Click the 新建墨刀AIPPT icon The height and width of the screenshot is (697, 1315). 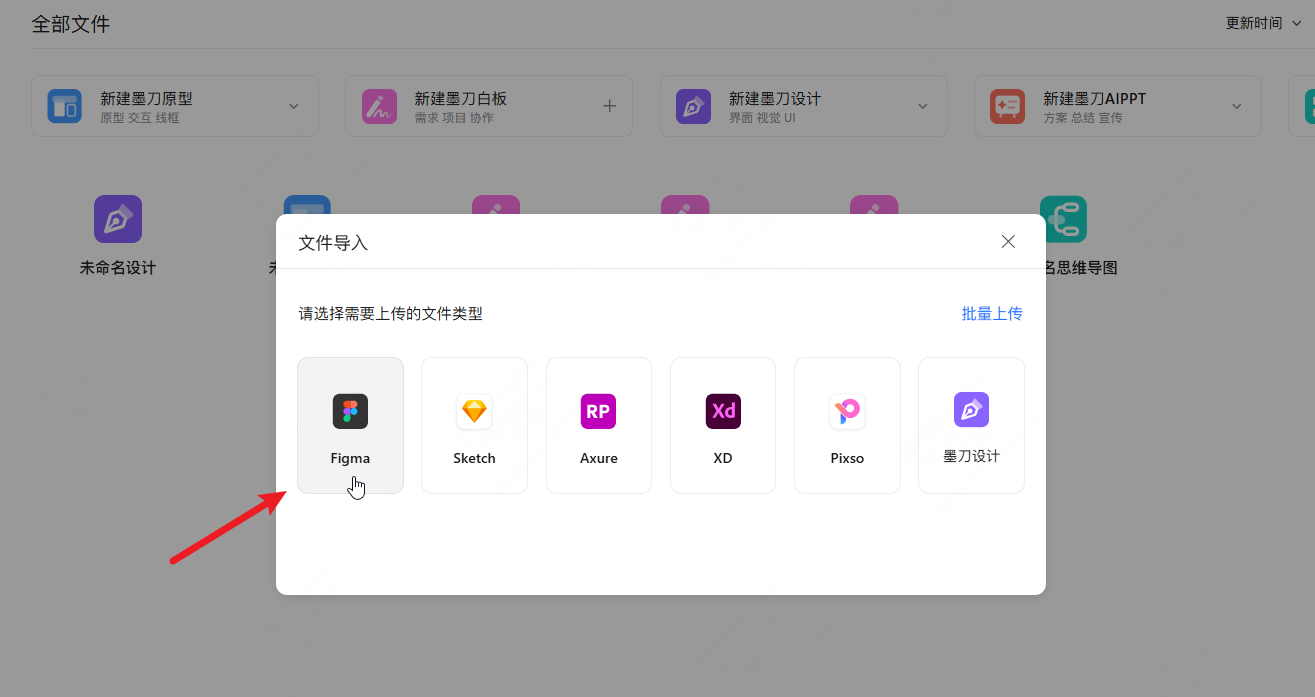coord(1007,105)
